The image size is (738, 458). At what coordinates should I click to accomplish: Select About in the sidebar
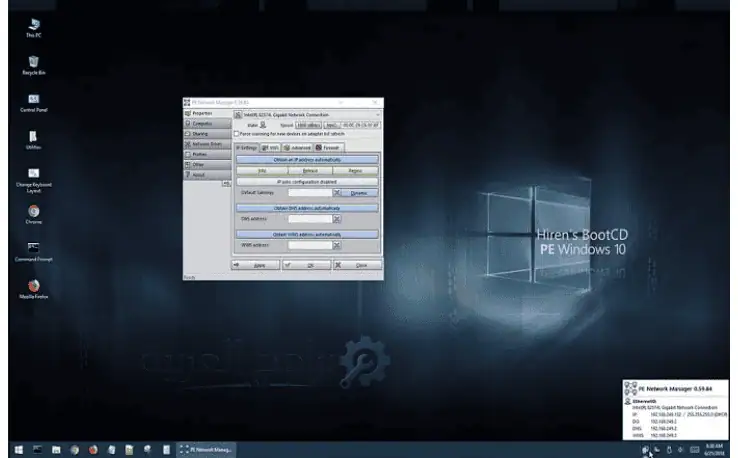coord(208,175)
